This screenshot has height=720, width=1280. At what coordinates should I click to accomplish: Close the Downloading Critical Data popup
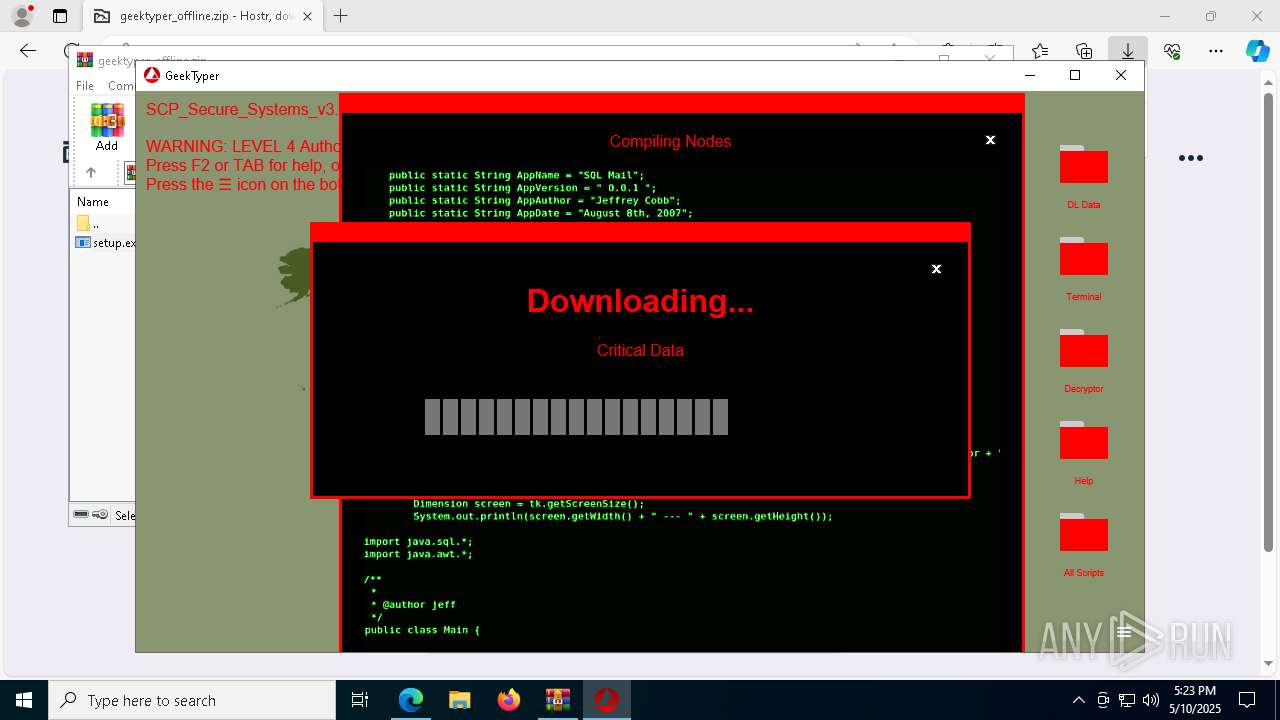click(x=936, y=269)
